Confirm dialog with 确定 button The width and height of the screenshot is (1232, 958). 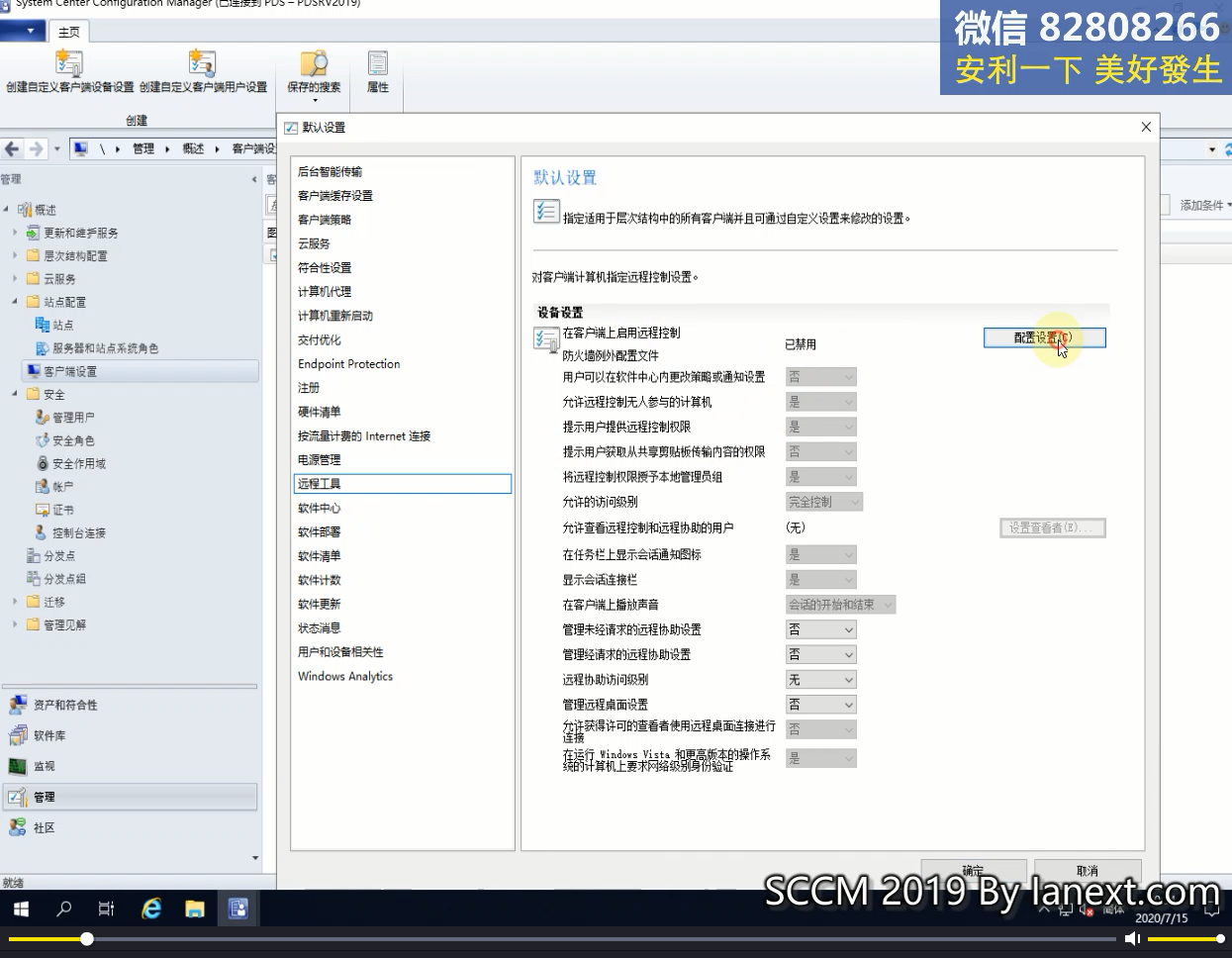[974, 871]
